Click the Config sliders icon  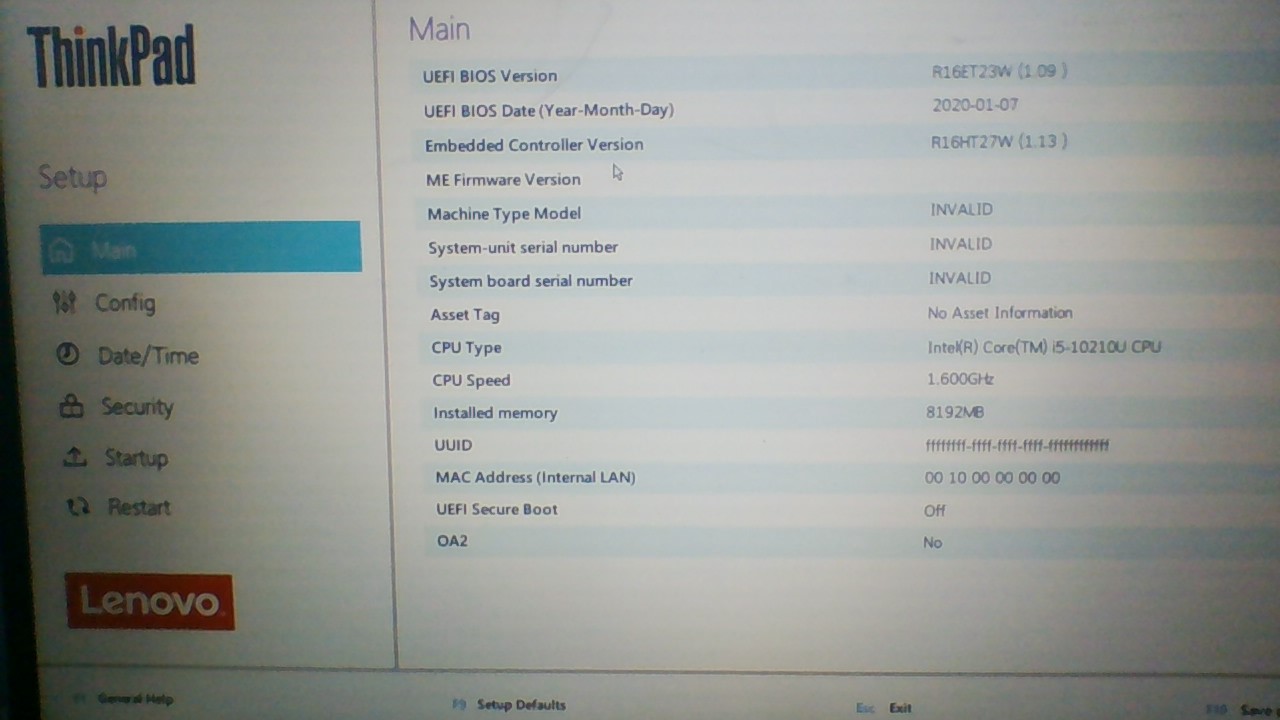click(x=64, y=302)
